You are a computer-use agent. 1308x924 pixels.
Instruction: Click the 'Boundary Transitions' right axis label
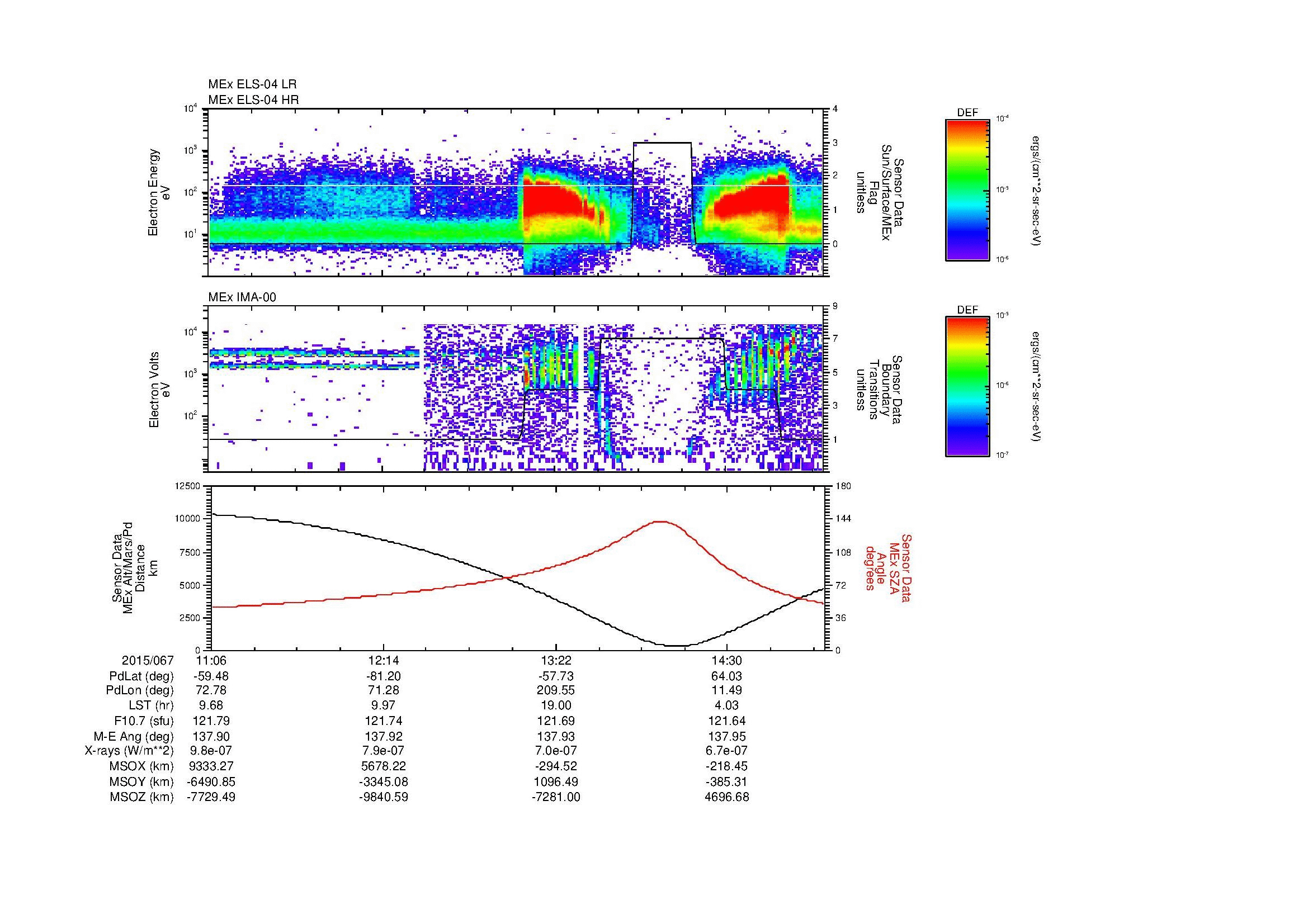click(x=880, y=390)
